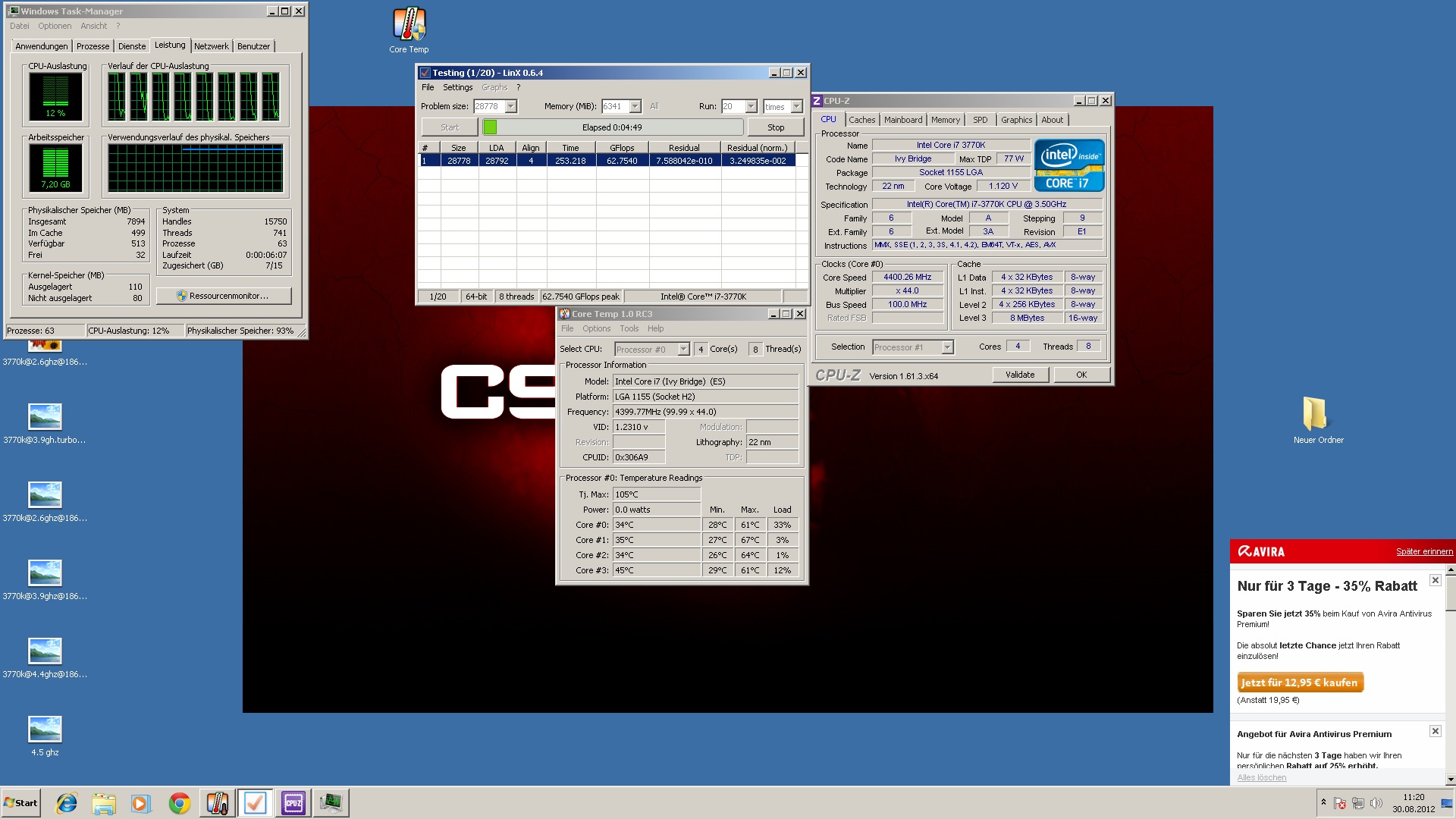Open the LinX Problem size dropdown
The image size is (1456, 819).
tap(511, 107)
